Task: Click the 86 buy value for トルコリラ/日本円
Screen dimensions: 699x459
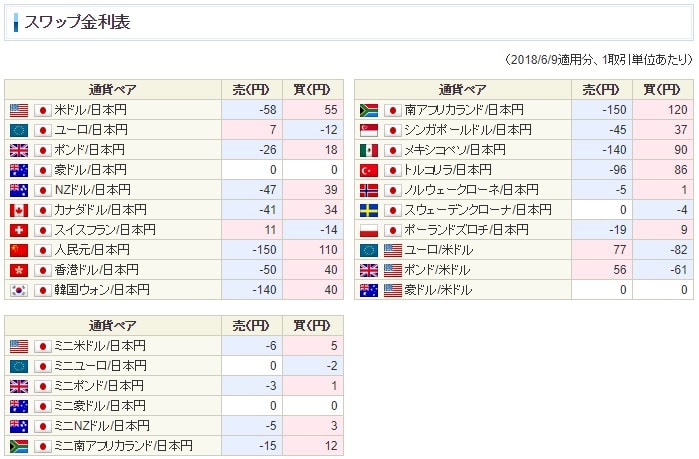Action: pos(681,170)
